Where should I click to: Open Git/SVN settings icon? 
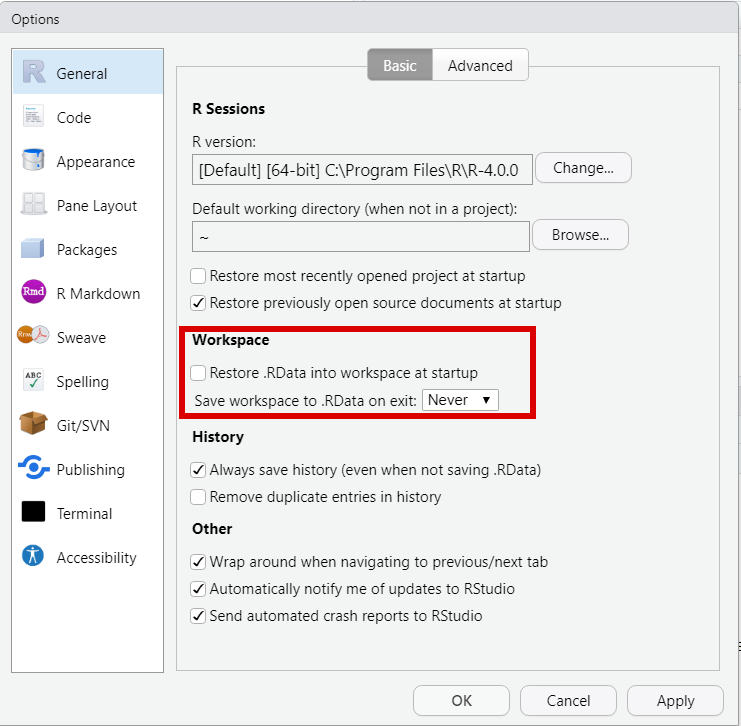coord(34,425)
